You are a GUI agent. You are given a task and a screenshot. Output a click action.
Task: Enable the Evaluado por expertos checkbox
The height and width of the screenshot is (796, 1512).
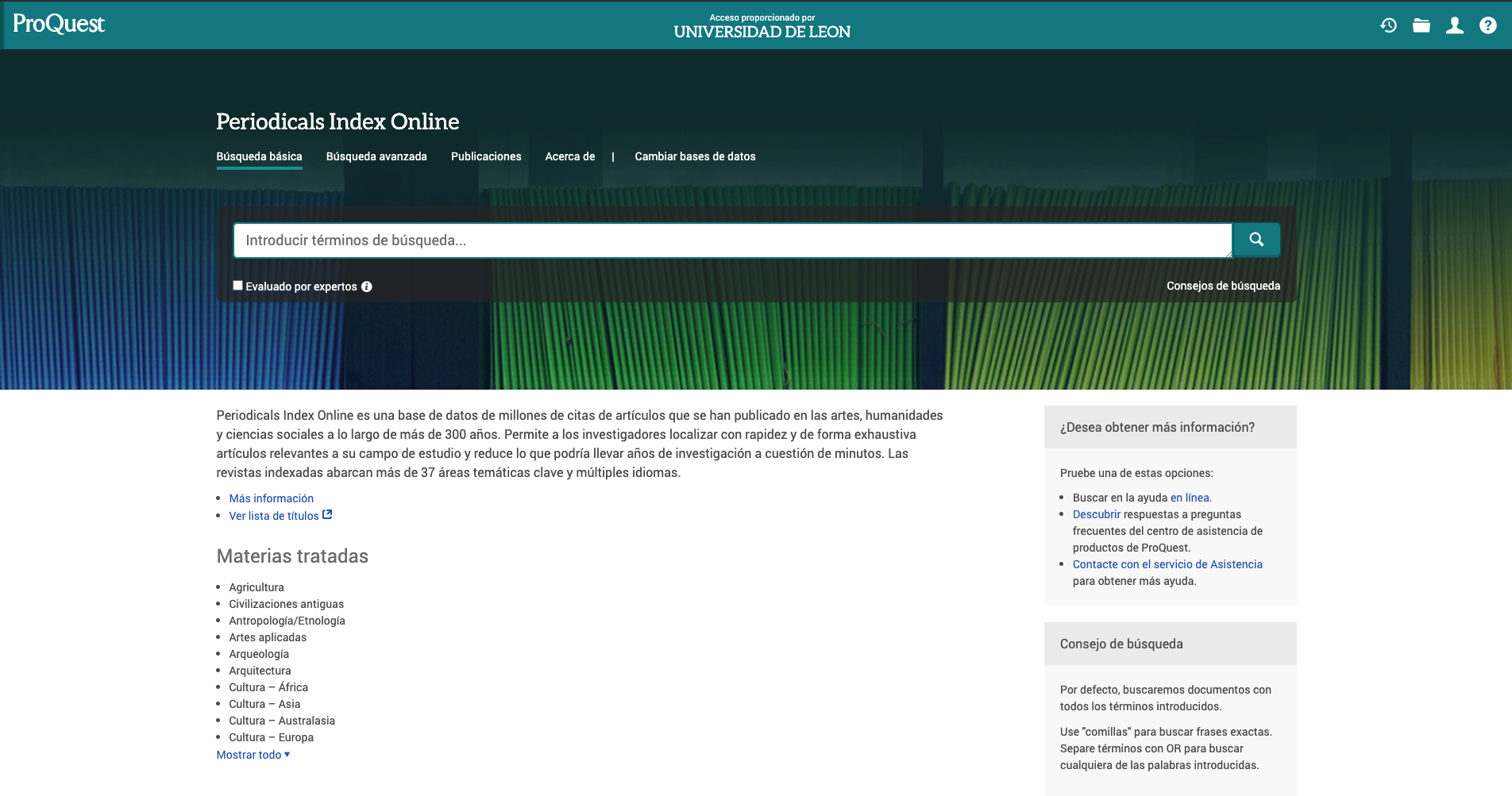[237, 286]
